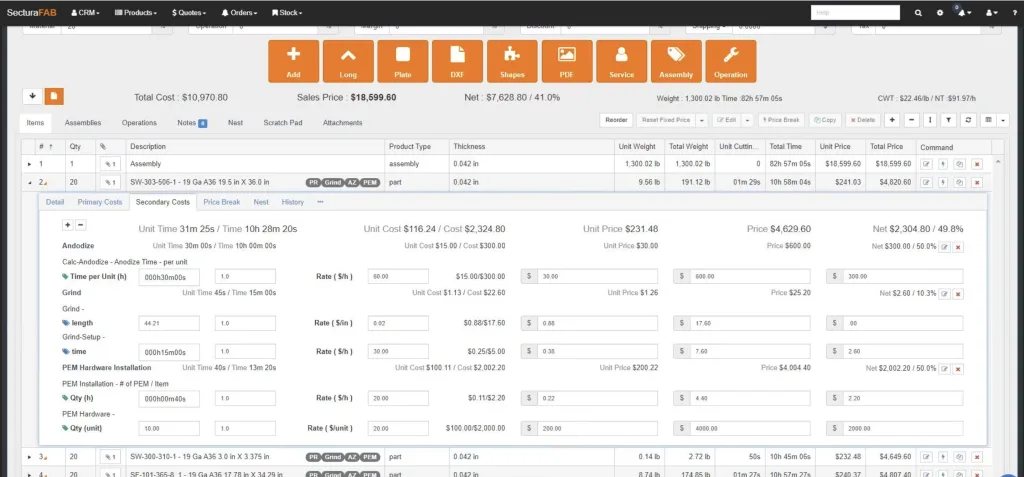Click the down-arrow button beside orange document icon
The image size is (1024, 477).
point(32,96)
